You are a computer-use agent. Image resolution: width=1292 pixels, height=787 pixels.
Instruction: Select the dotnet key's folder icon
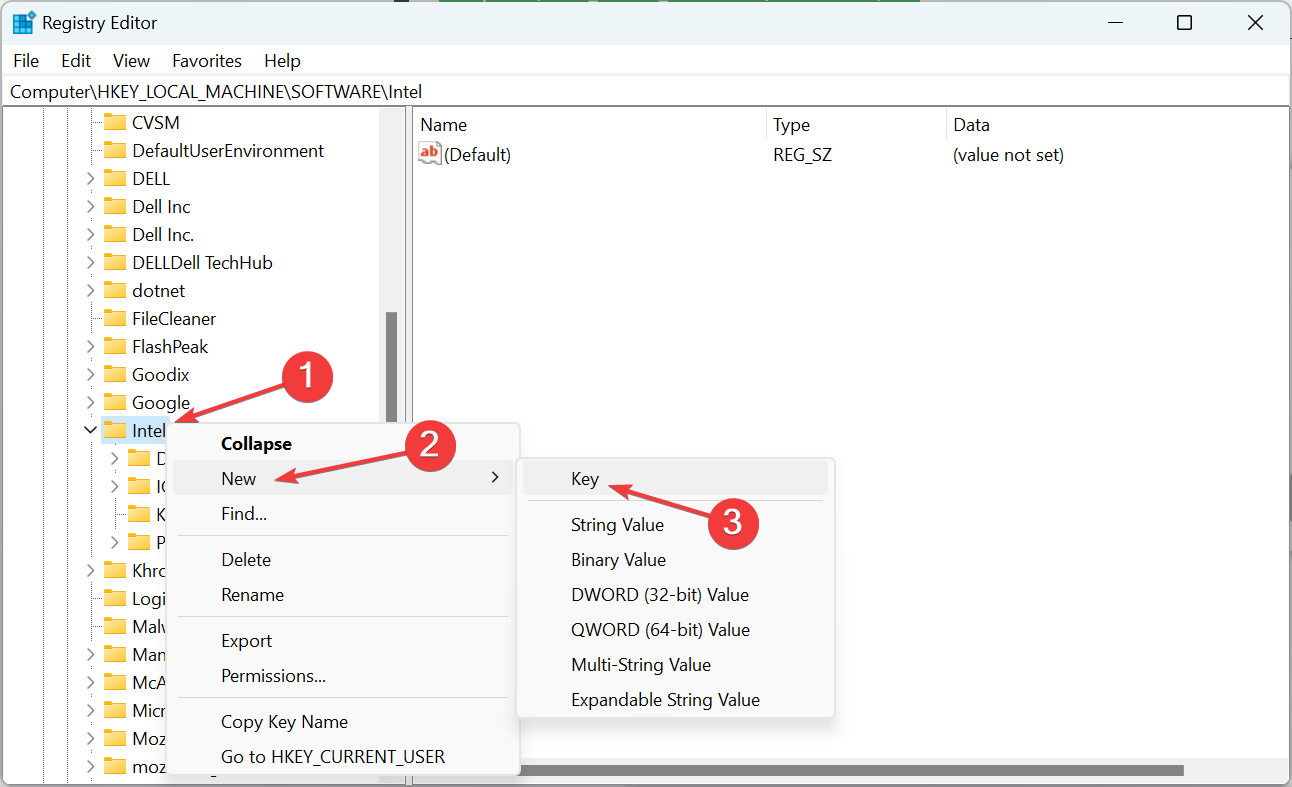[x=115, y=290]
